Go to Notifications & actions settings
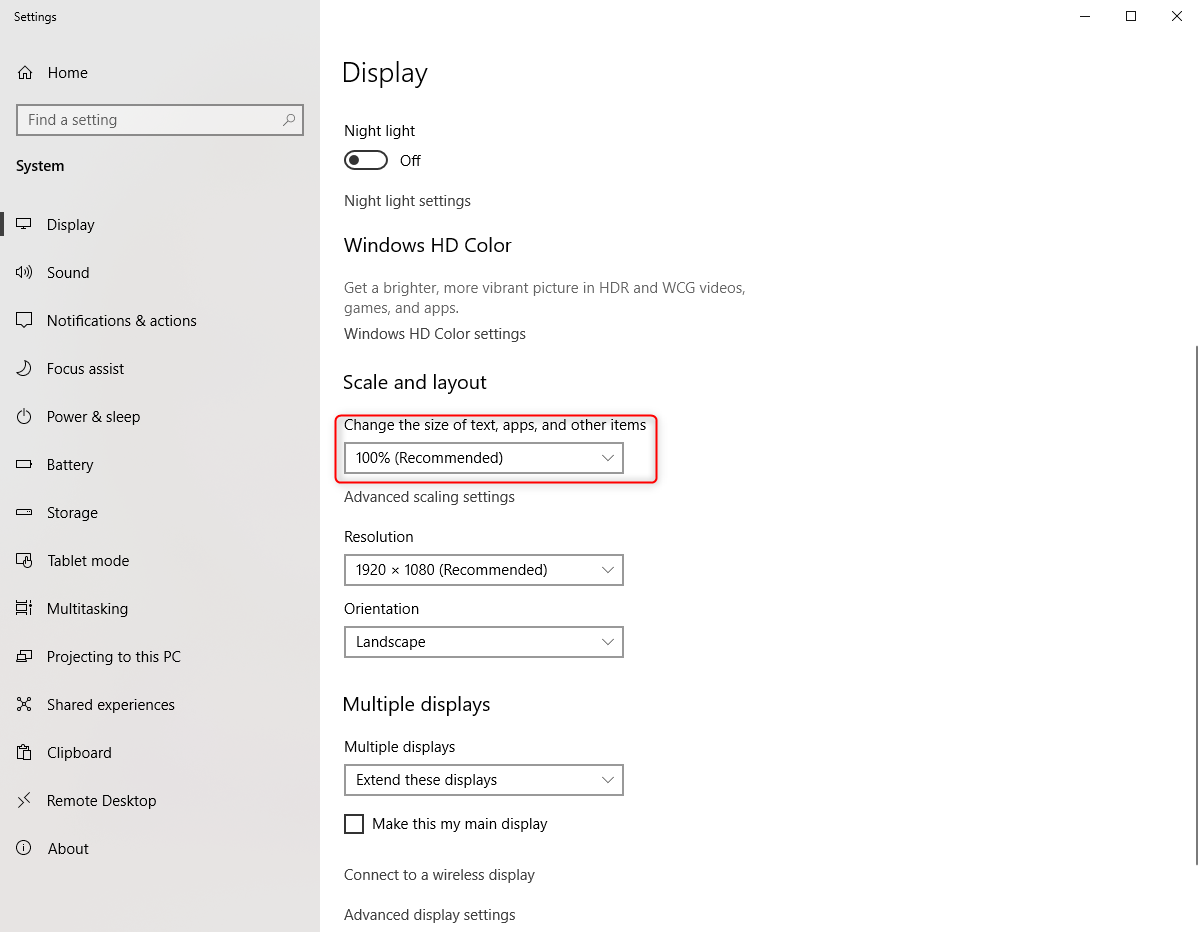This screenshot has height=932, width=1200. [121, 321]
